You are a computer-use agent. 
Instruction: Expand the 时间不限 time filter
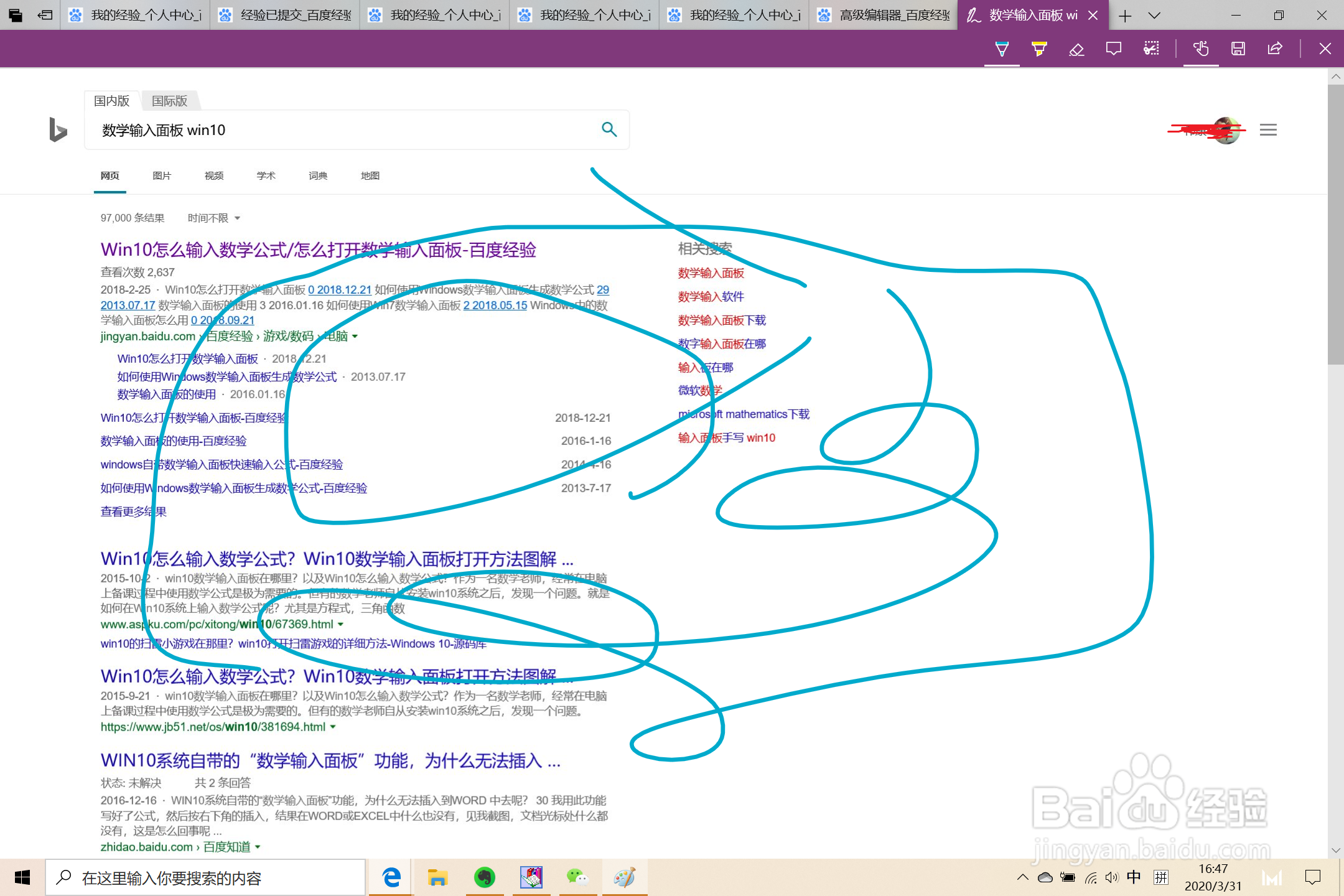click(213, 218)
